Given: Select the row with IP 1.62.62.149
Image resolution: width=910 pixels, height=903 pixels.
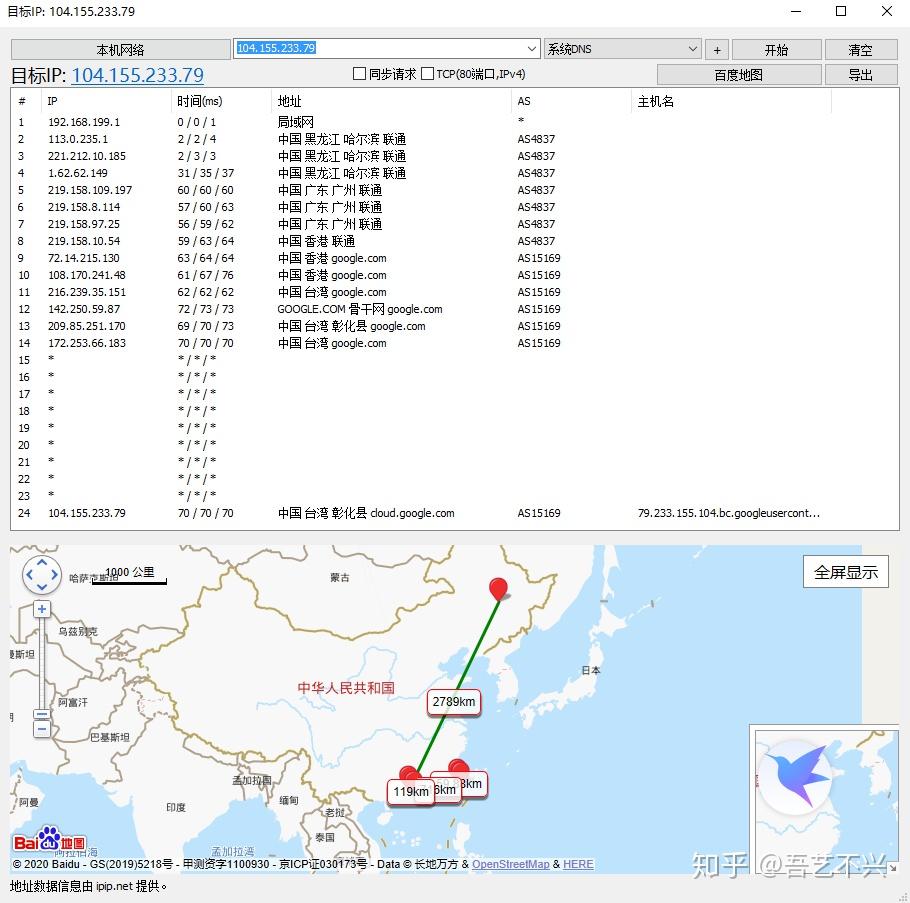Looking at the screenshot, I should click(455, 173).
